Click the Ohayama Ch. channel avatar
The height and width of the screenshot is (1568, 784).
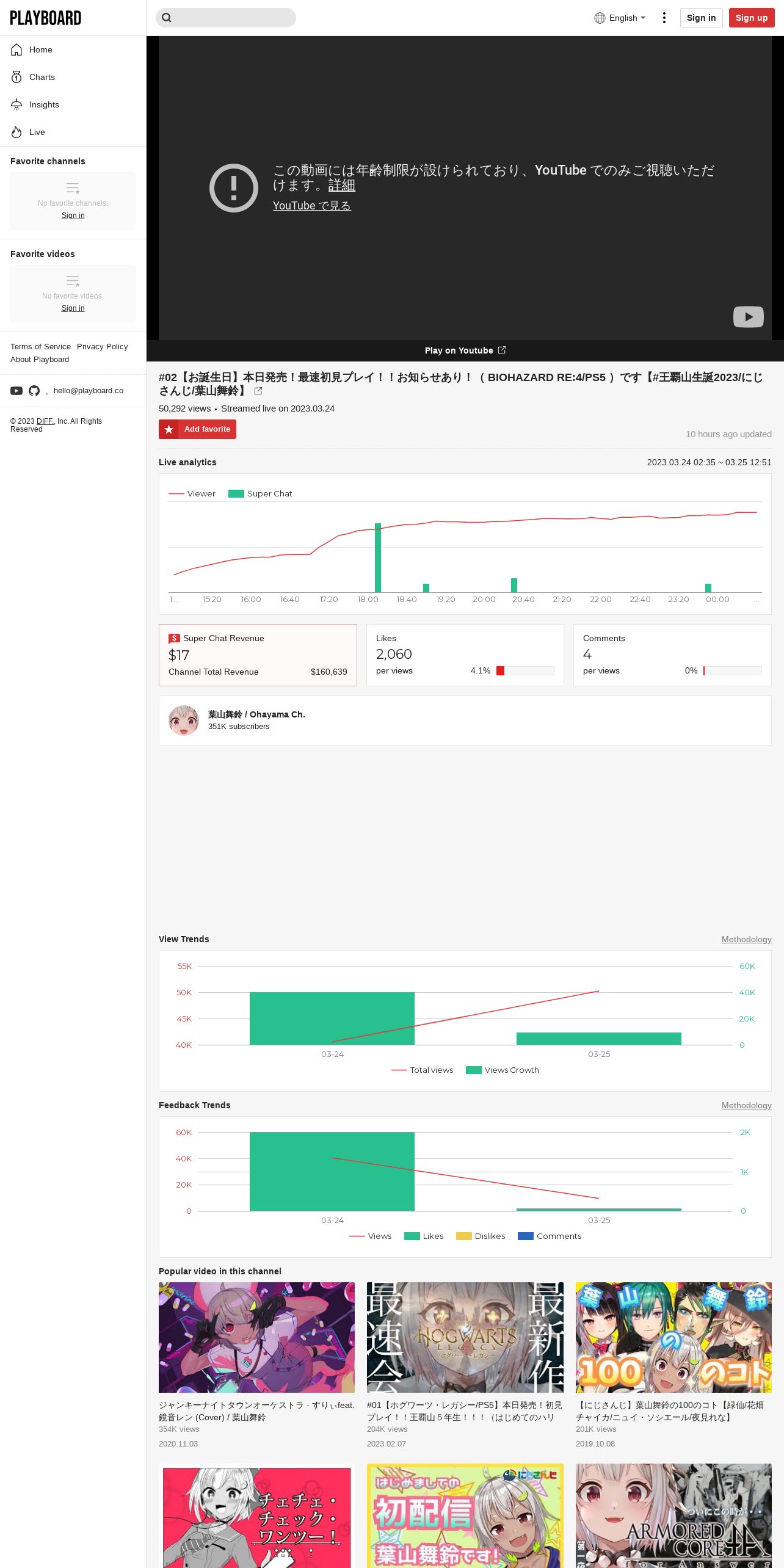[x=184, y=720]
